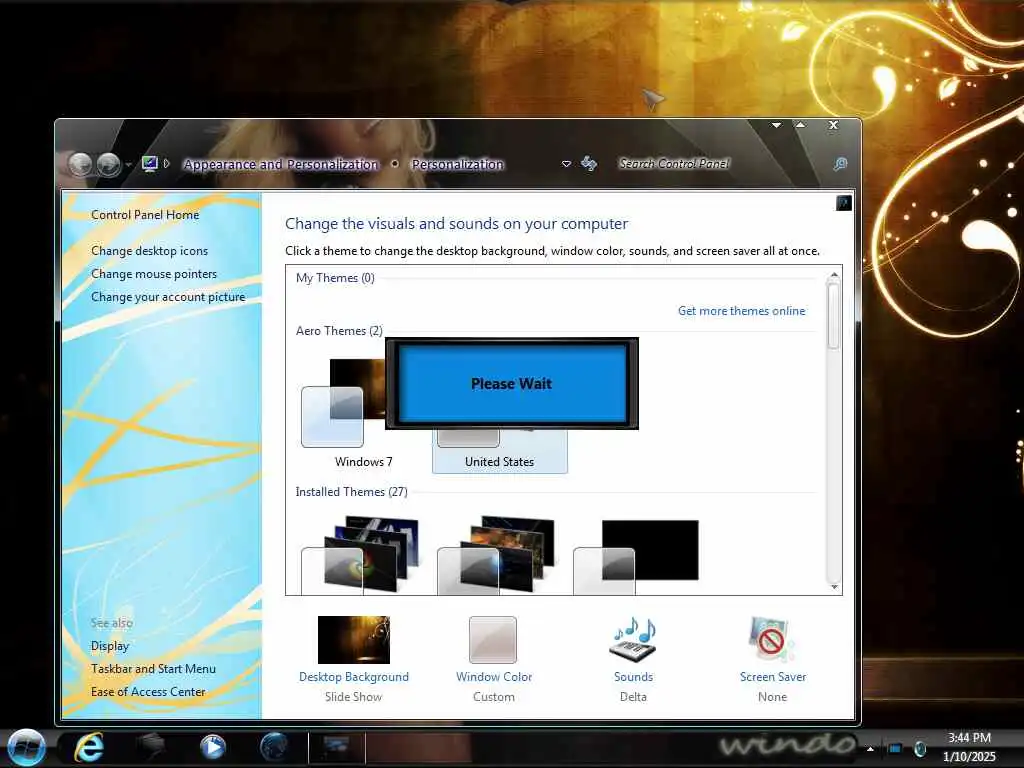Open Screen Saver settings icon
This screenshot has width=1024, height=768.
[772, 640]
